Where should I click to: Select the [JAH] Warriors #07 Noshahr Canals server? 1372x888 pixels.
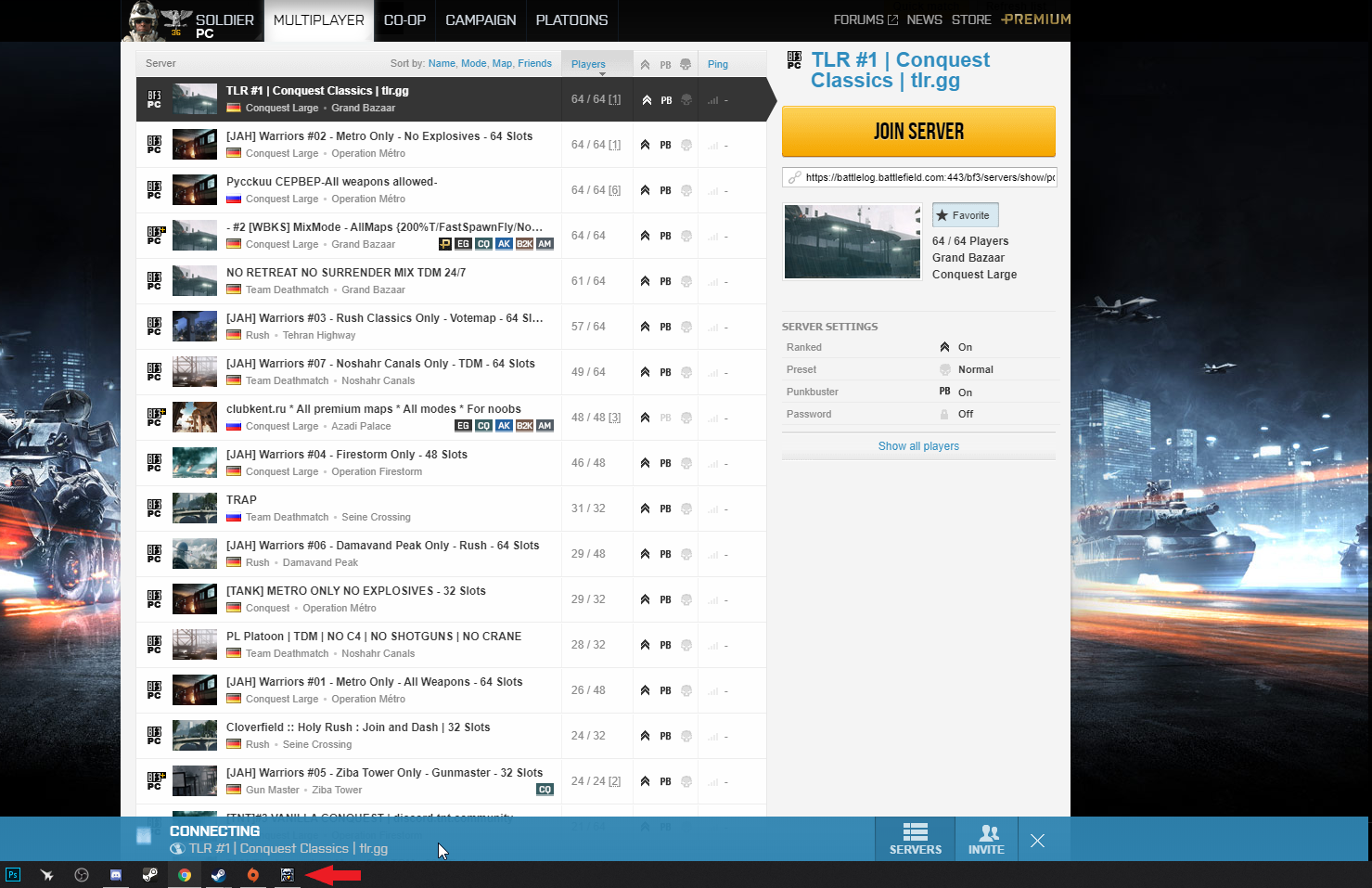click(x=451, y=372)
